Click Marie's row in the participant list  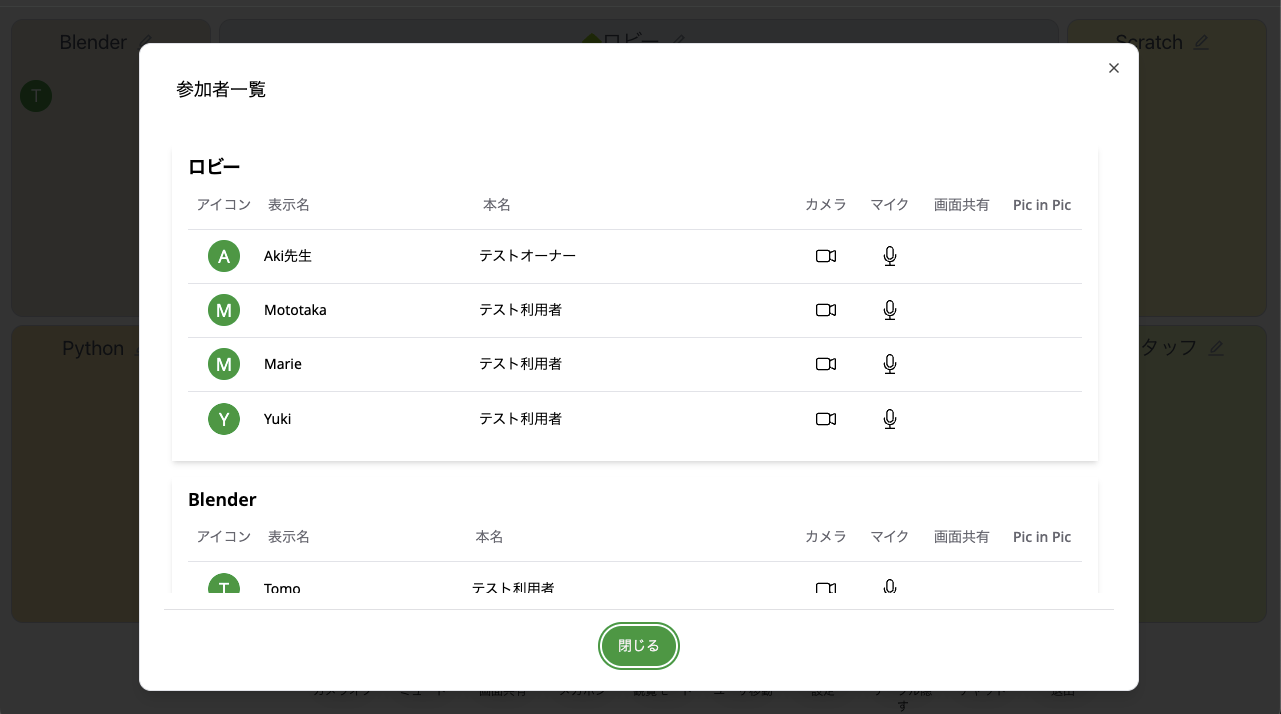point(500,364)
